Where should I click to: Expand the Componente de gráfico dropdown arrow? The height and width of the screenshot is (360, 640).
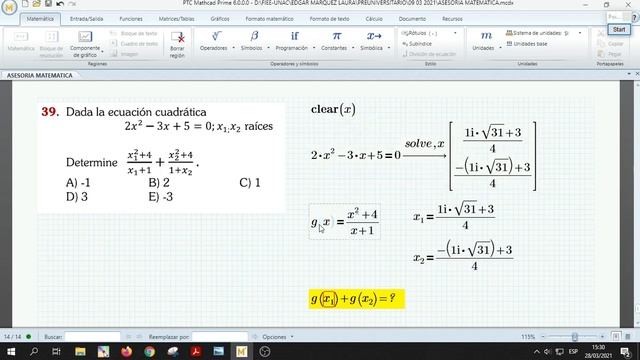(x=102, y=51)
